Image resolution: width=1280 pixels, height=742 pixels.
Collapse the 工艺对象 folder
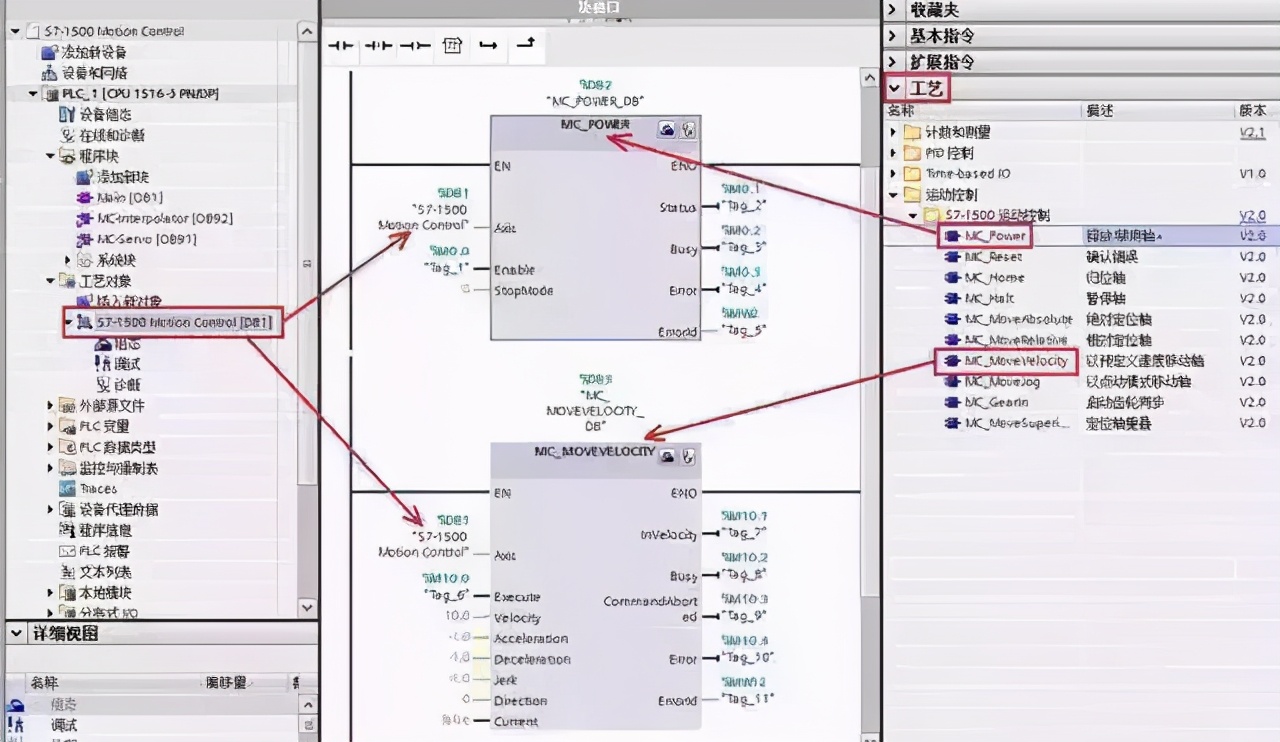[51, 281]
